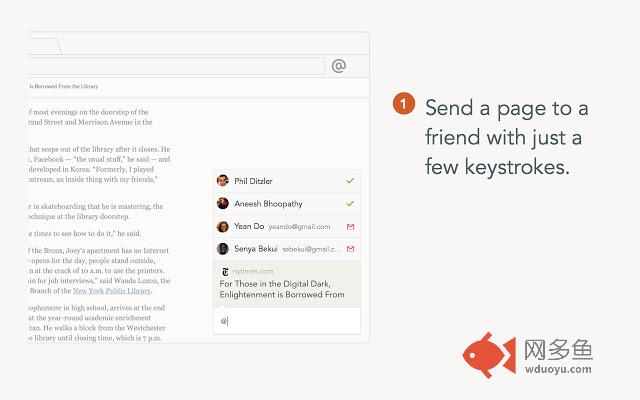Toggle green checkmark beside Aneesh Bhoopathy
The image size is (640, 400).
(x=350, y=203)
